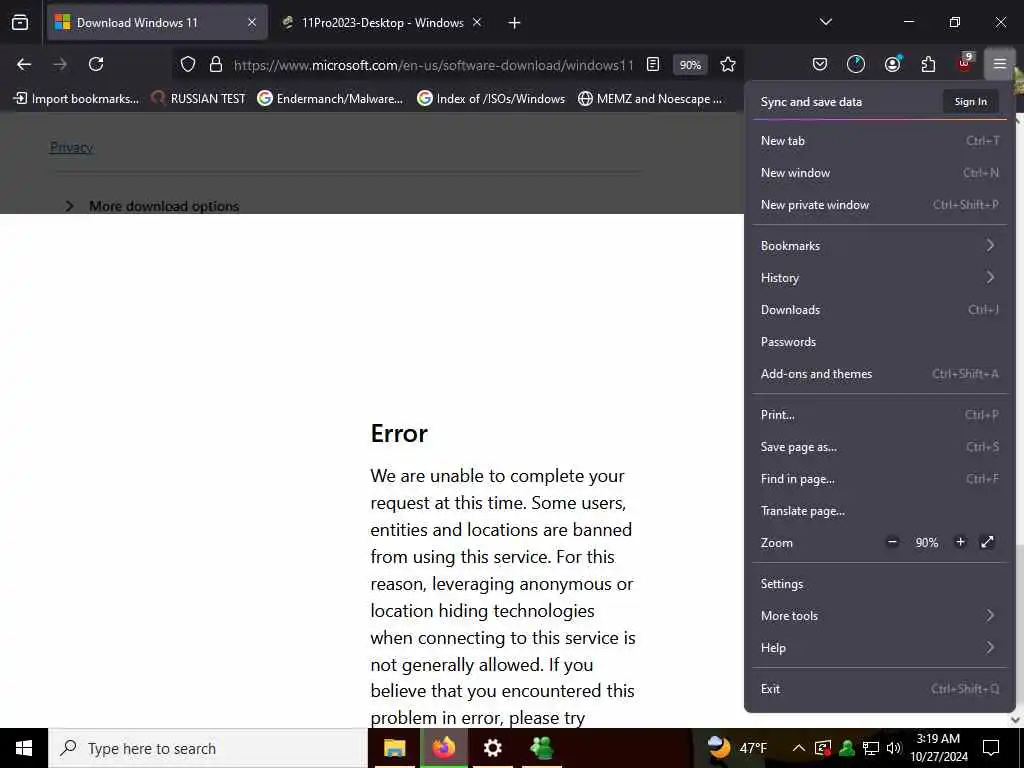Click the weather 47°F widget
Image resolution: width=1024 pixels, height=768 pixels.
coord(738,748)
